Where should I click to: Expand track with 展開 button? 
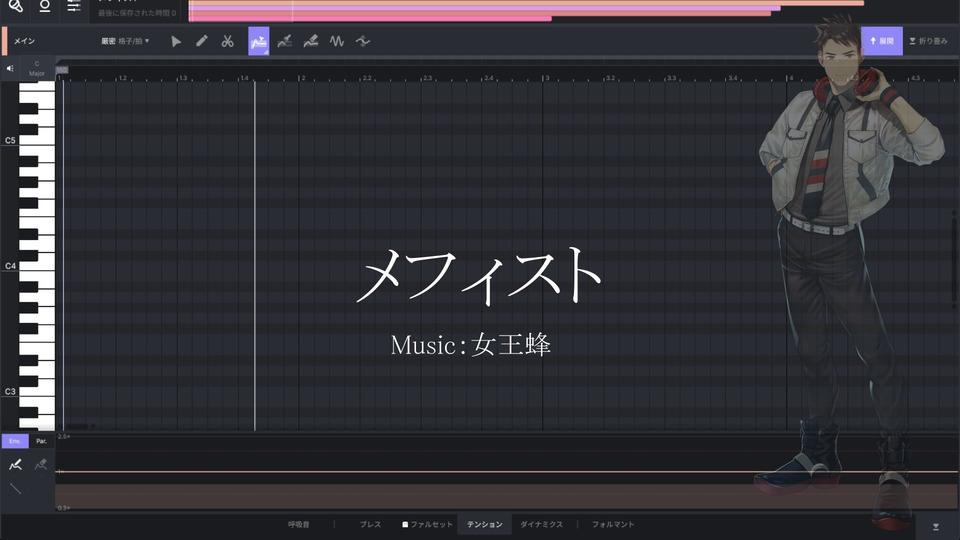tap(881, 41)
